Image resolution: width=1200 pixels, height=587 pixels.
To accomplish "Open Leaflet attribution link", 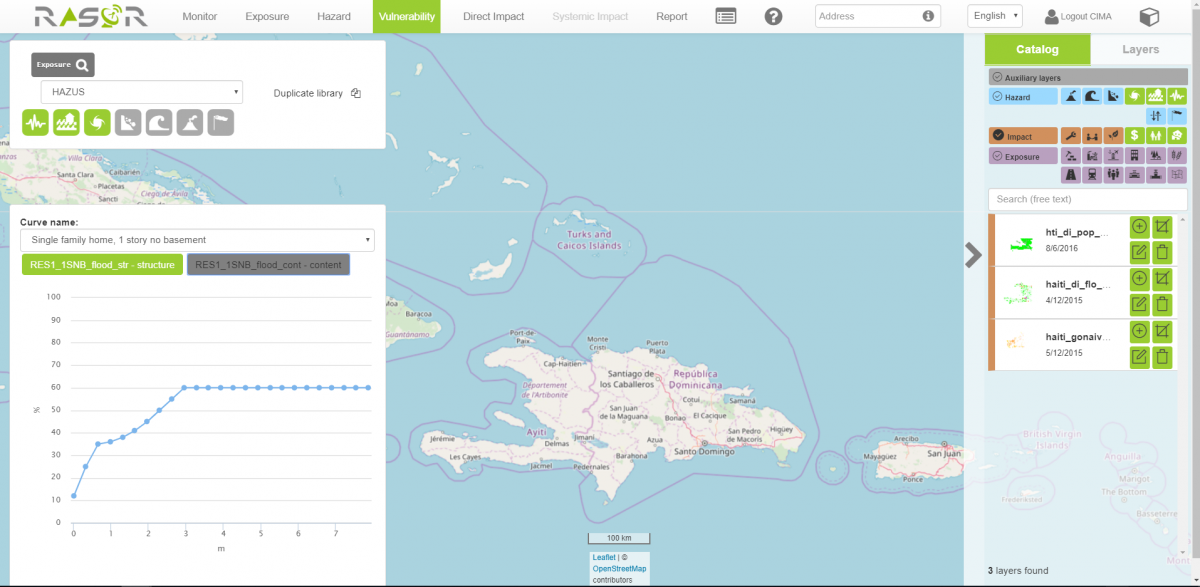I will click(604, 557).
